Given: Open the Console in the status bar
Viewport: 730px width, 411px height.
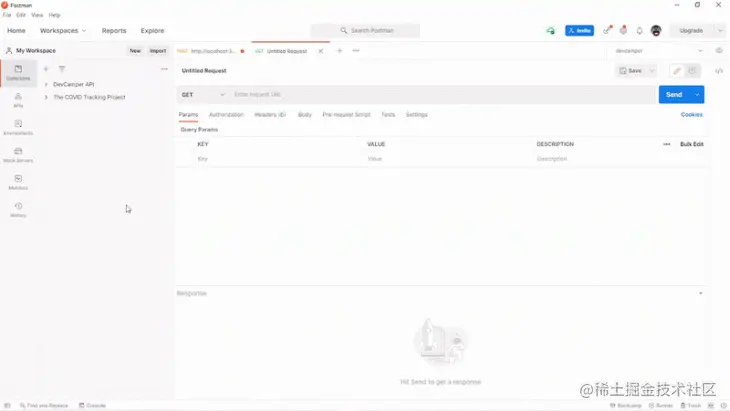Looking at the screenshot, I should click(x=92, y=405).
